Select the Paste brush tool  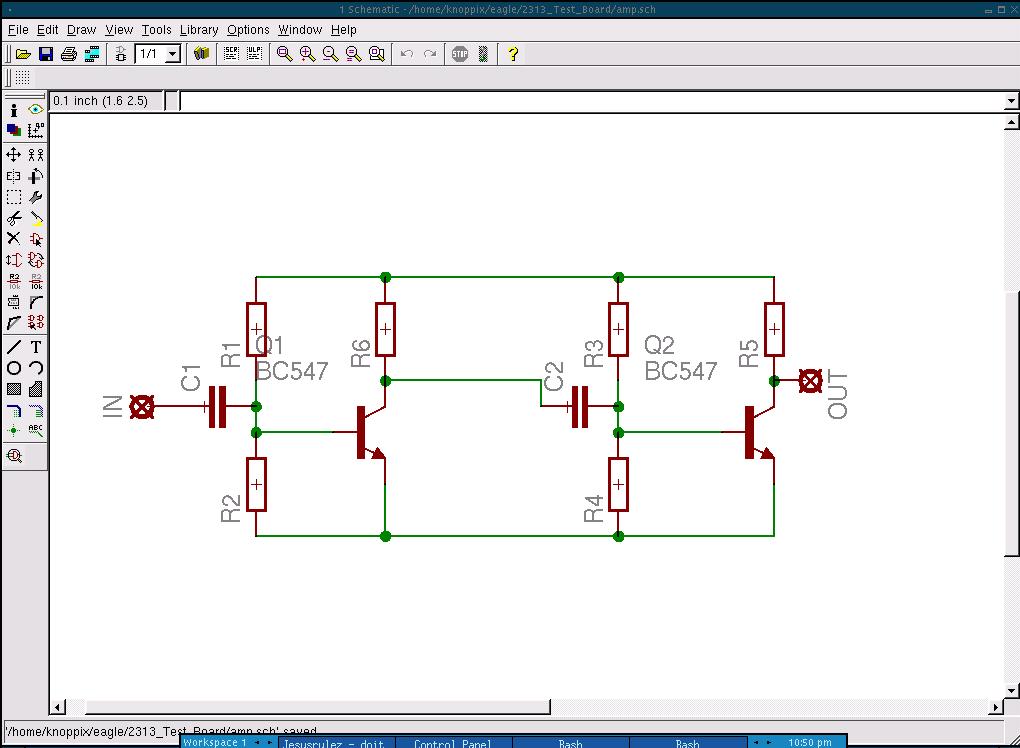pyautogui.click(x=36, y=218)
